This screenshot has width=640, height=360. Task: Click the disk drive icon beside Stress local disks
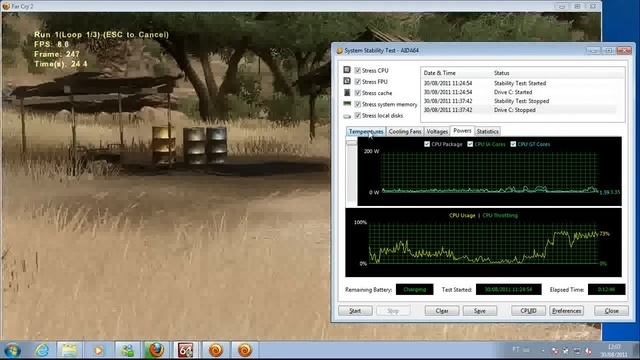[347, 116]
